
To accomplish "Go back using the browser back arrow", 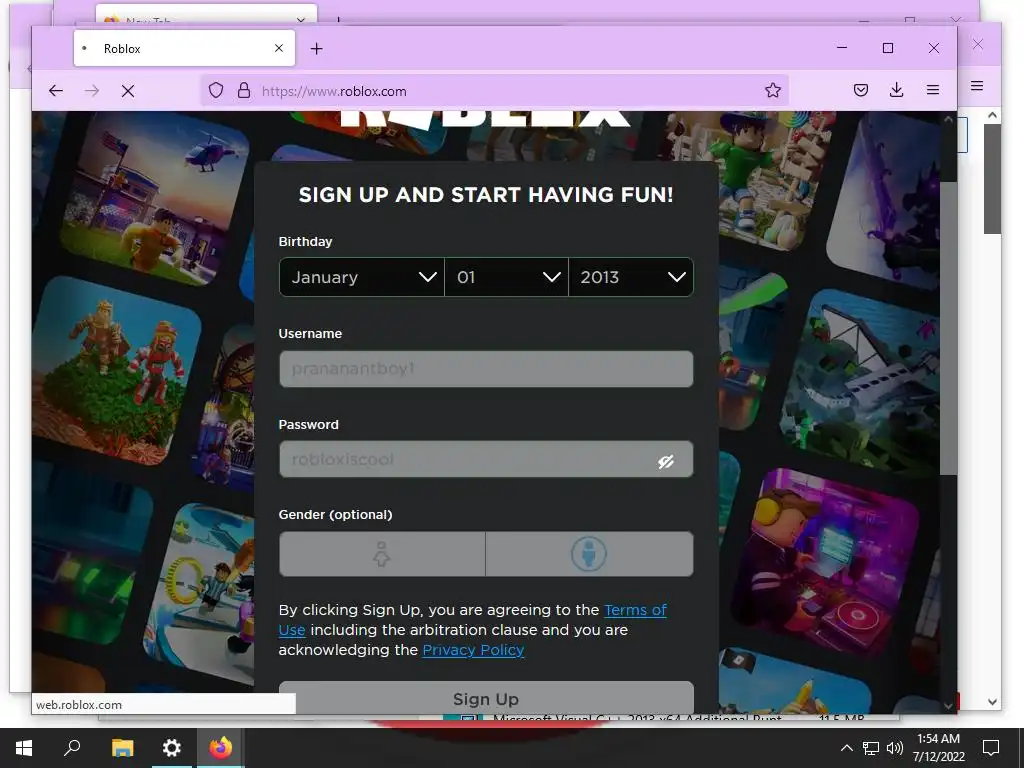I will (x=56, y=91).
